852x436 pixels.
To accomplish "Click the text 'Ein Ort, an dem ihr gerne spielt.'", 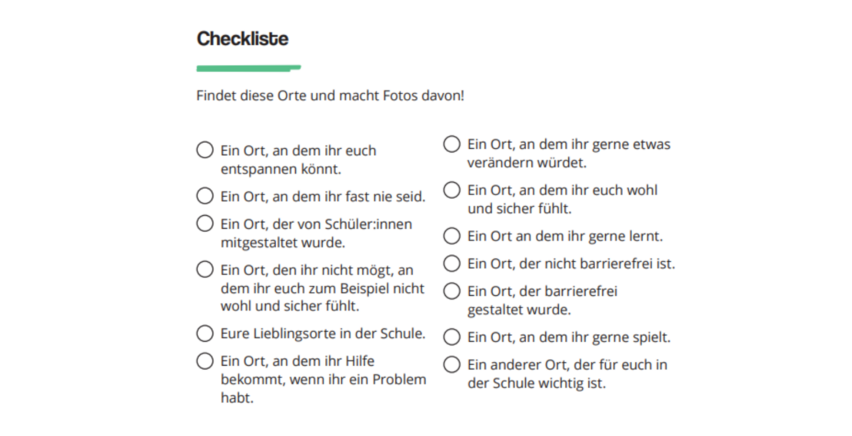I will (569, 338).
